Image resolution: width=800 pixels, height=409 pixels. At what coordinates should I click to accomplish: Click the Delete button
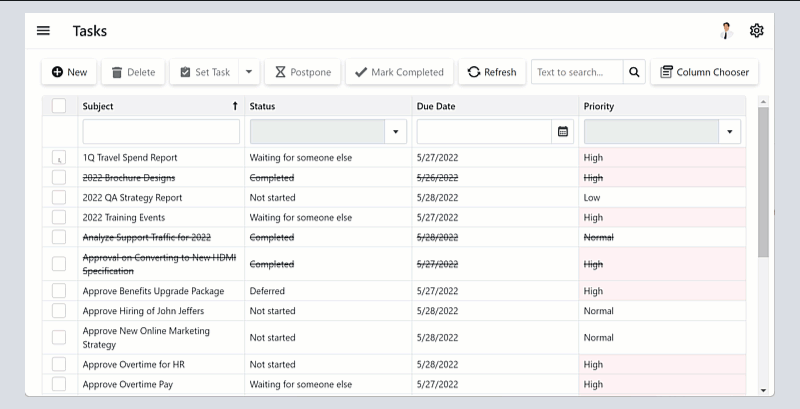(x=133, y=72)
